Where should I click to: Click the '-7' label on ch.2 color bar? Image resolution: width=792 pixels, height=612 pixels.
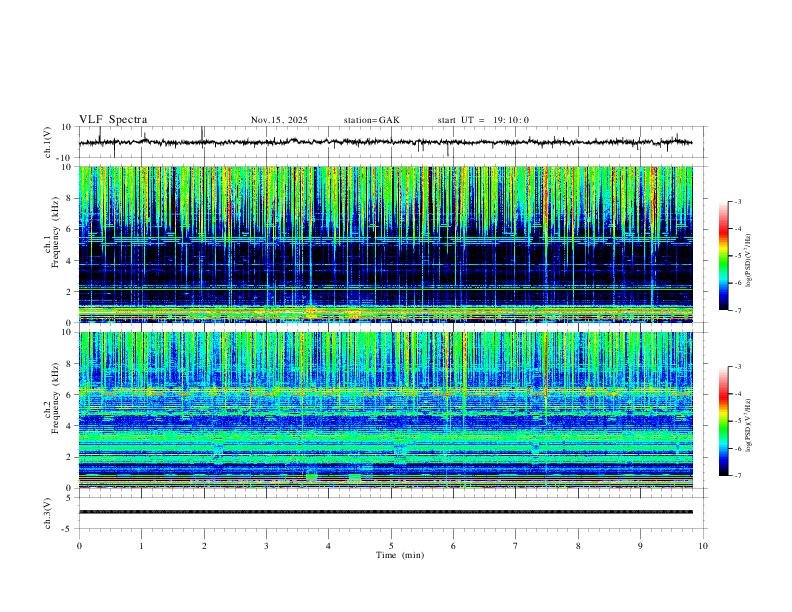tap(737, 476)
